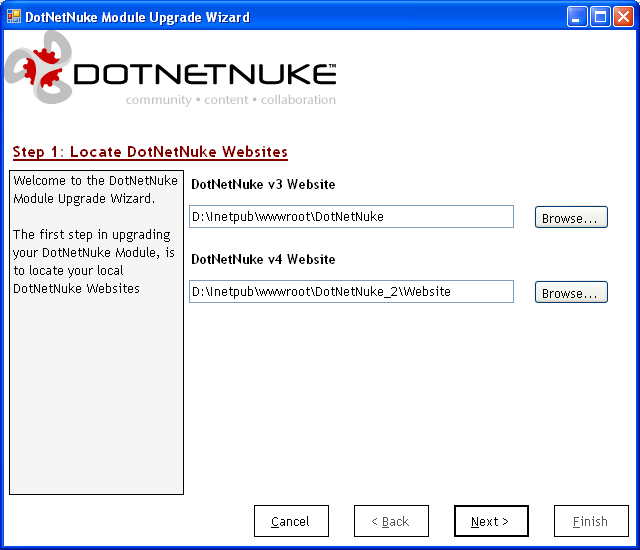Browse for the DotNetNuke v3 Website folder

pyautogui.click(x=571, y=217)
